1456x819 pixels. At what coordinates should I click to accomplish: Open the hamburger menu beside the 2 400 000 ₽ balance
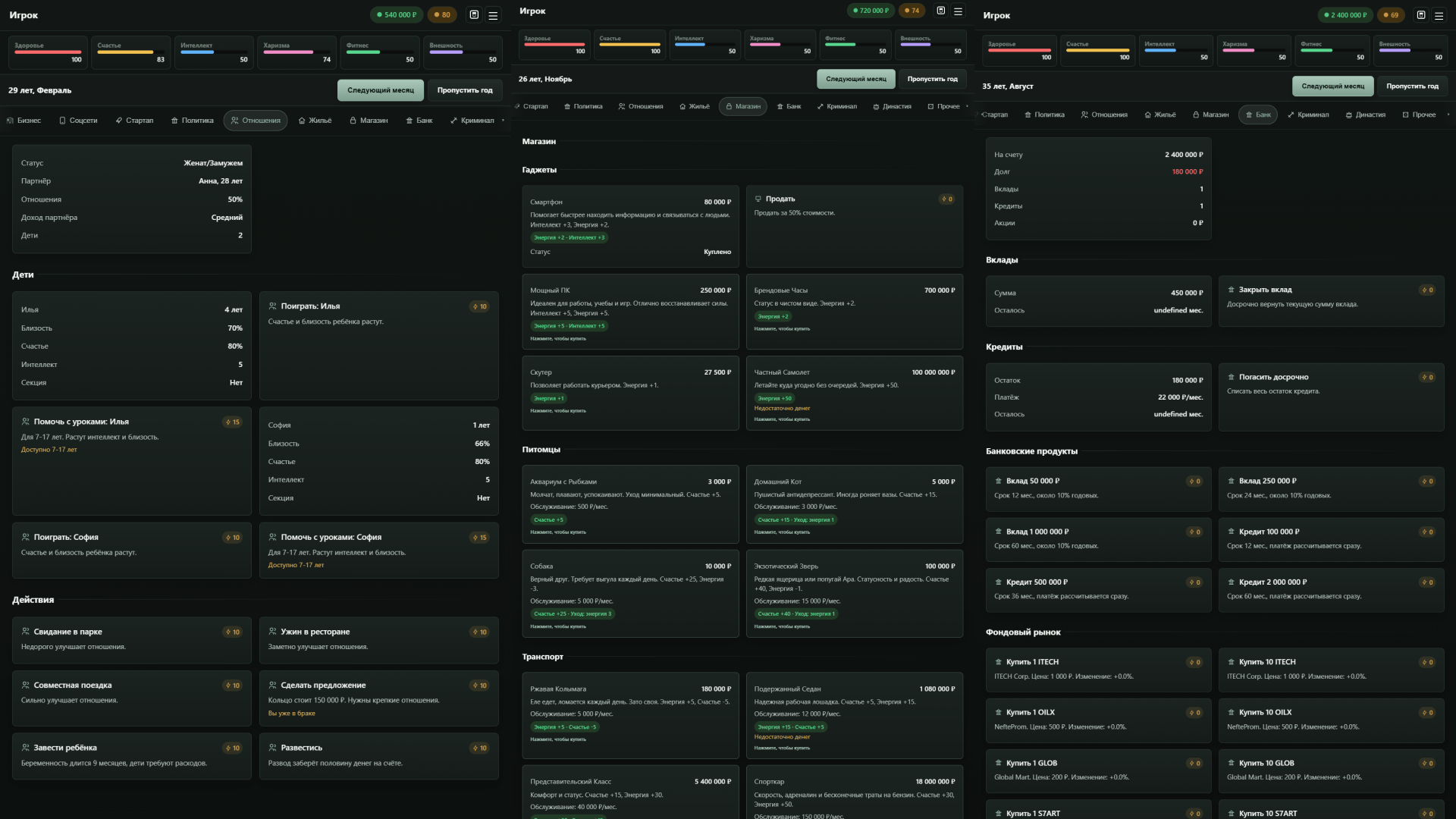1439,14
